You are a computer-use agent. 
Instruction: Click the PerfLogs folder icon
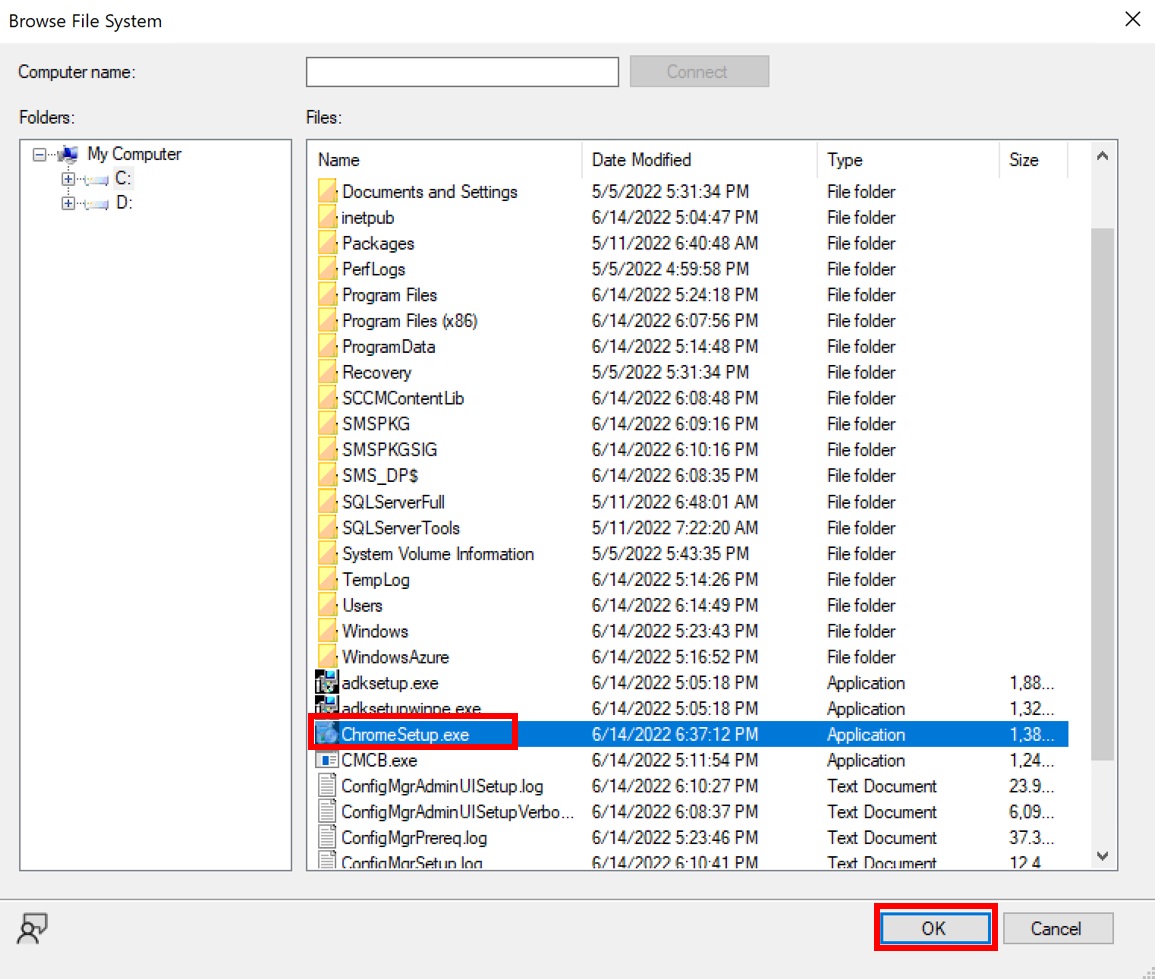[327, 269]
